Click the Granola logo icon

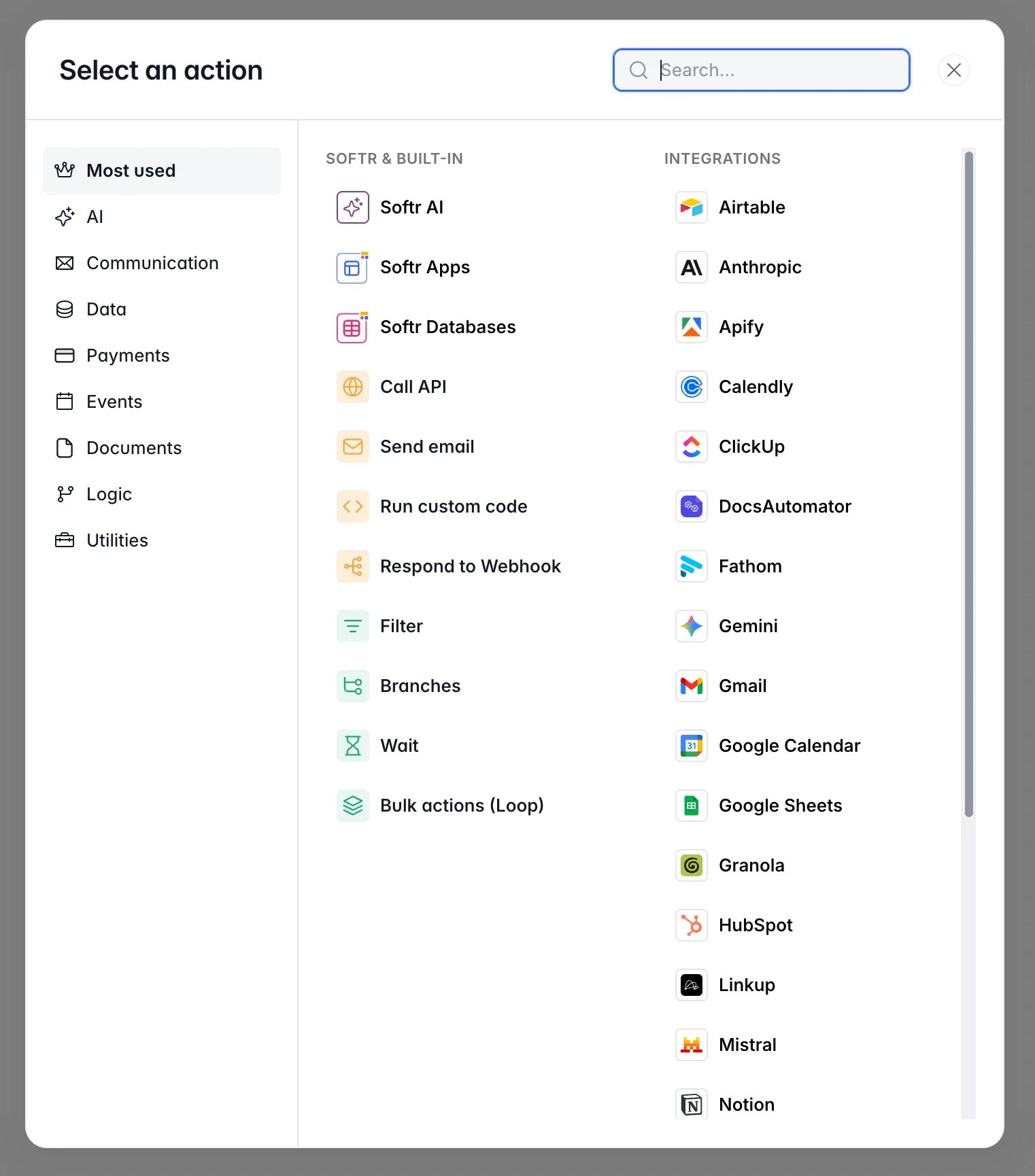pos(691,865)
